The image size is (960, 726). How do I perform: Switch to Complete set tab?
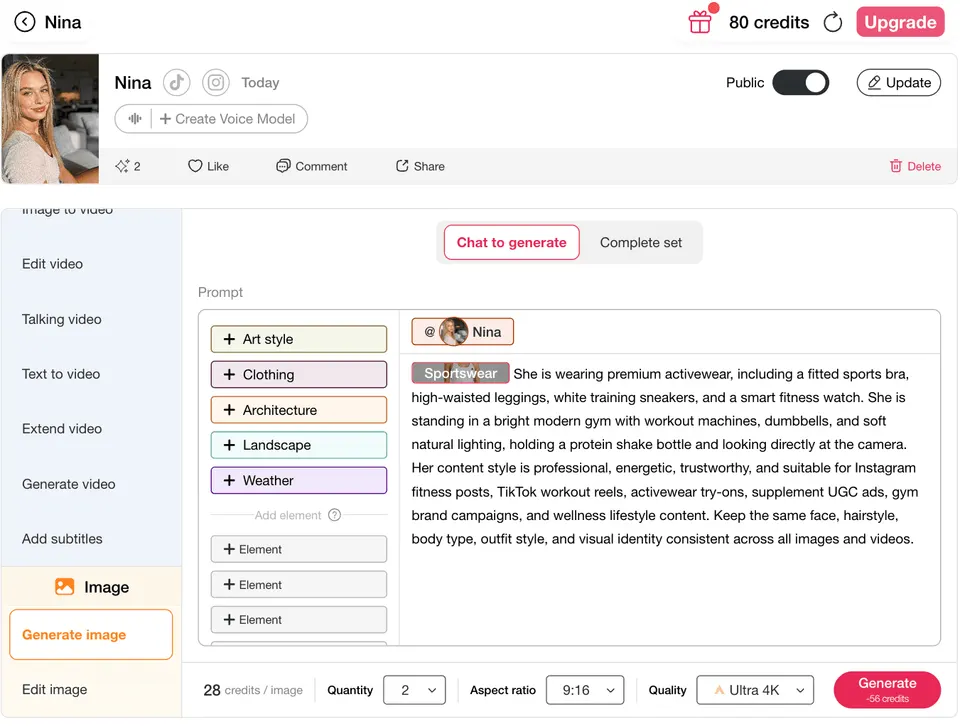tap(640, 242)
